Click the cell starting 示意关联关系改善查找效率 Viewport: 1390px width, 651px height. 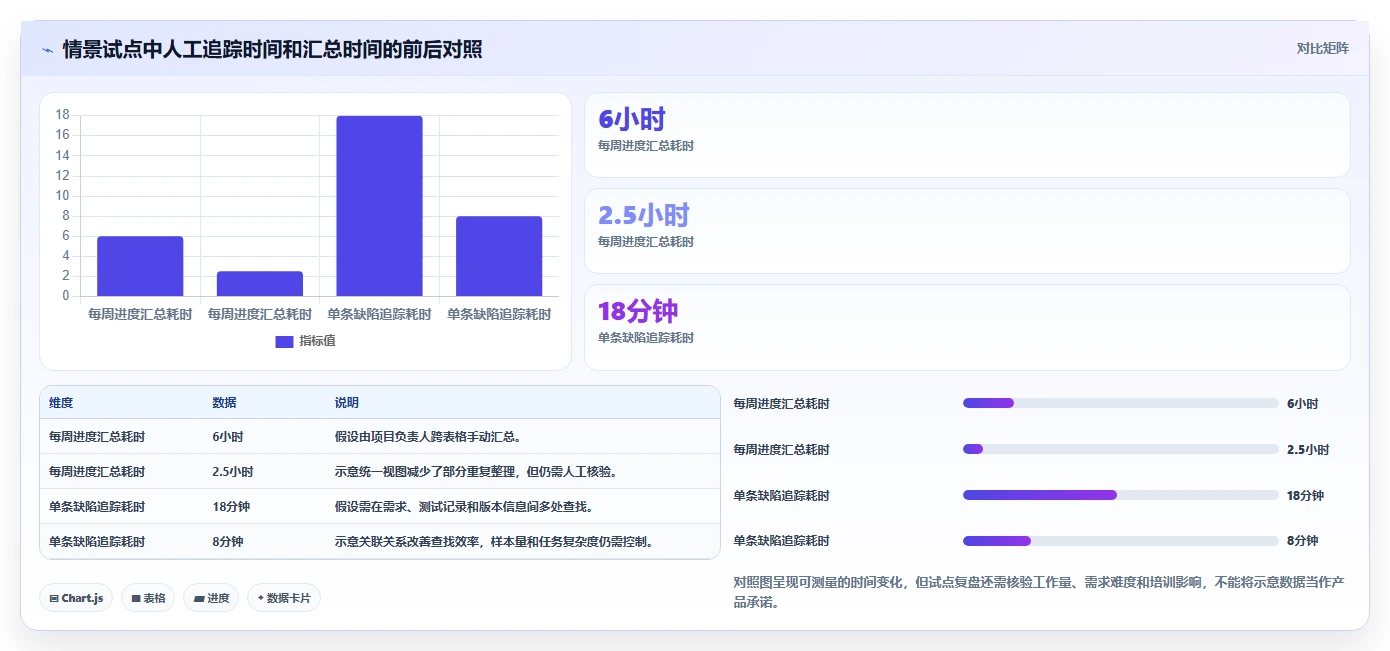pos(497,542)
